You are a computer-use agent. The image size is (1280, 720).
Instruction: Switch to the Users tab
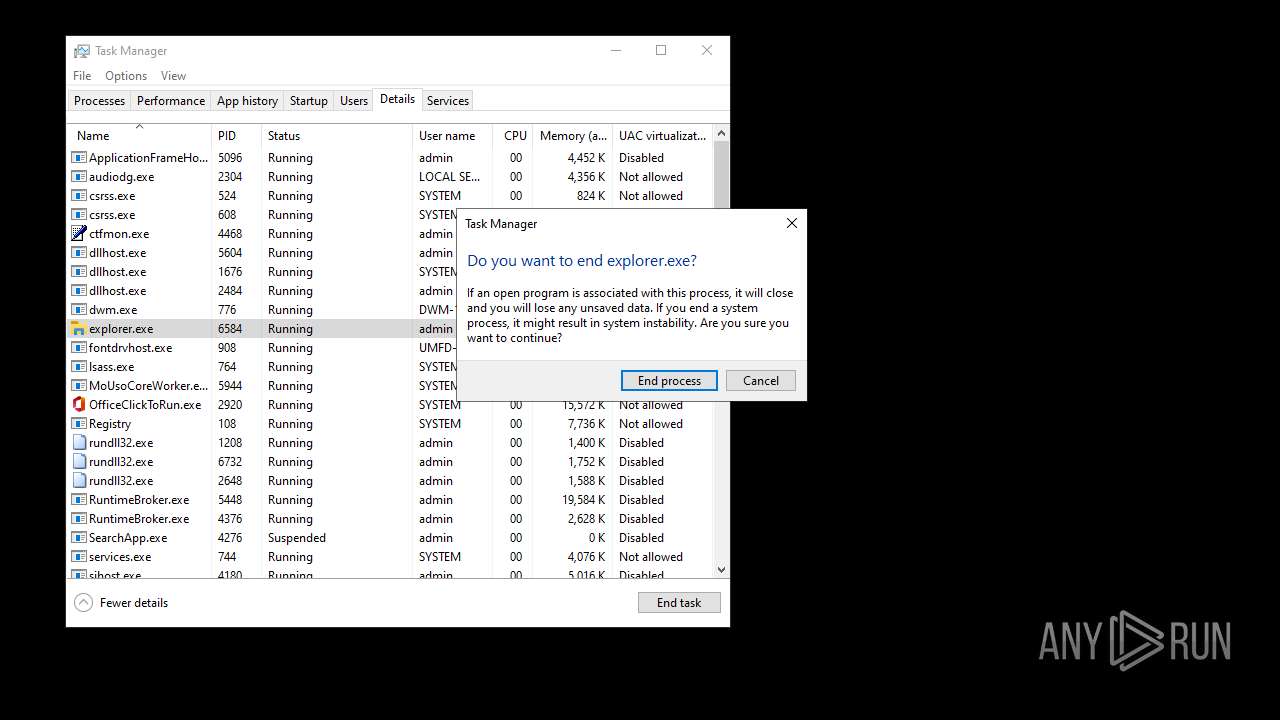coord(354,101)
